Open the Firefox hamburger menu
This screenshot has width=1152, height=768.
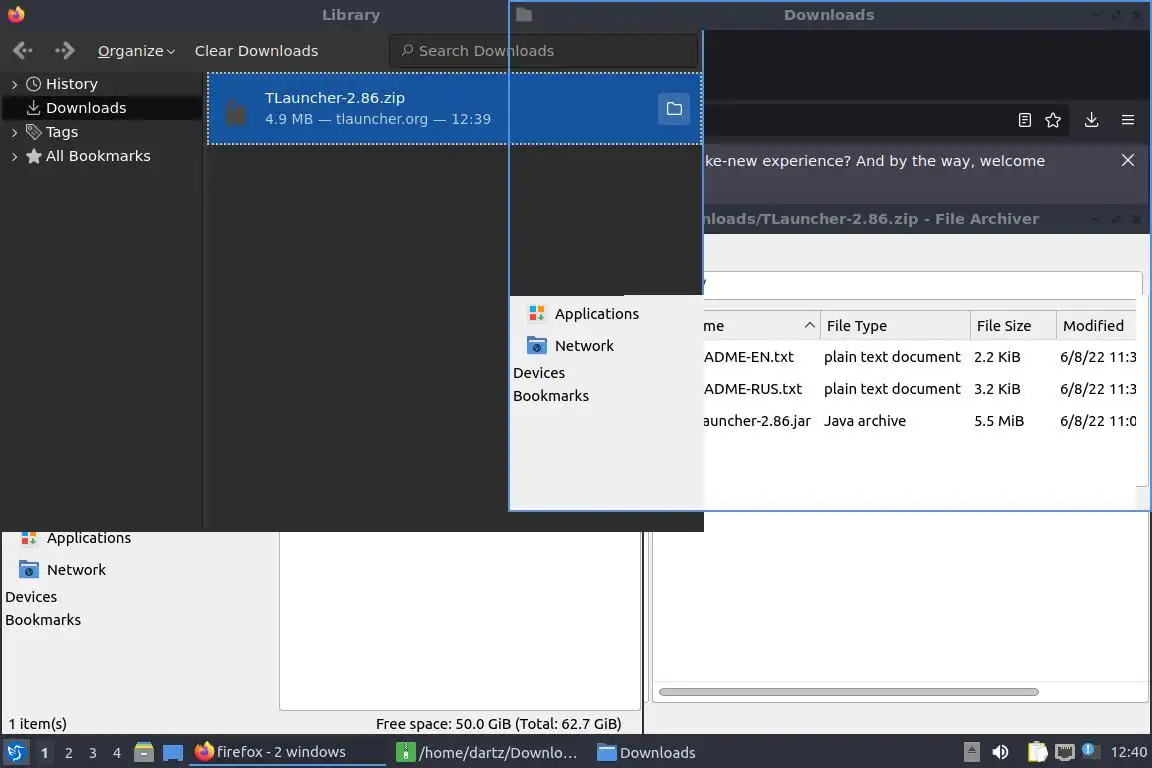click(1128, 120)
